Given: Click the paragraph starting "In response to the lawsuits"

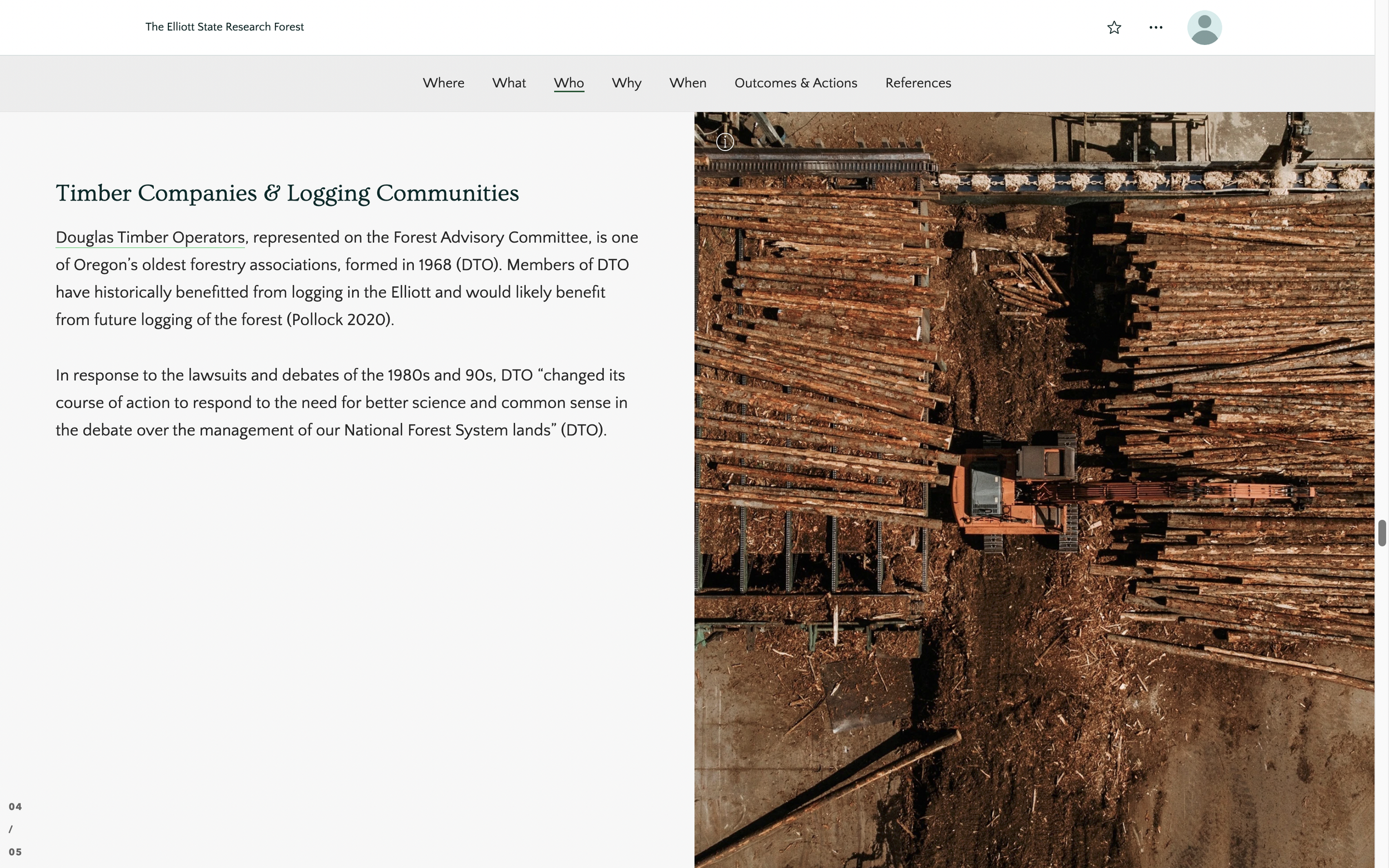Looking at the screenshot, I should pyautogui.click(x=342, y=403).
